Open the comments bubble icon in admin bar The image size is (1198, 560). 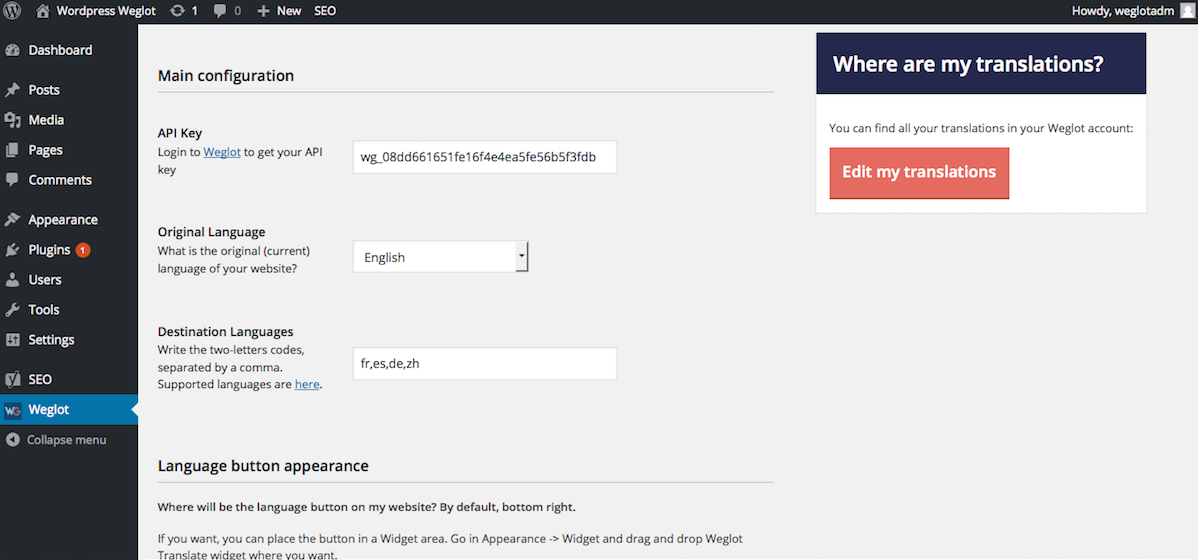[221, 11]
